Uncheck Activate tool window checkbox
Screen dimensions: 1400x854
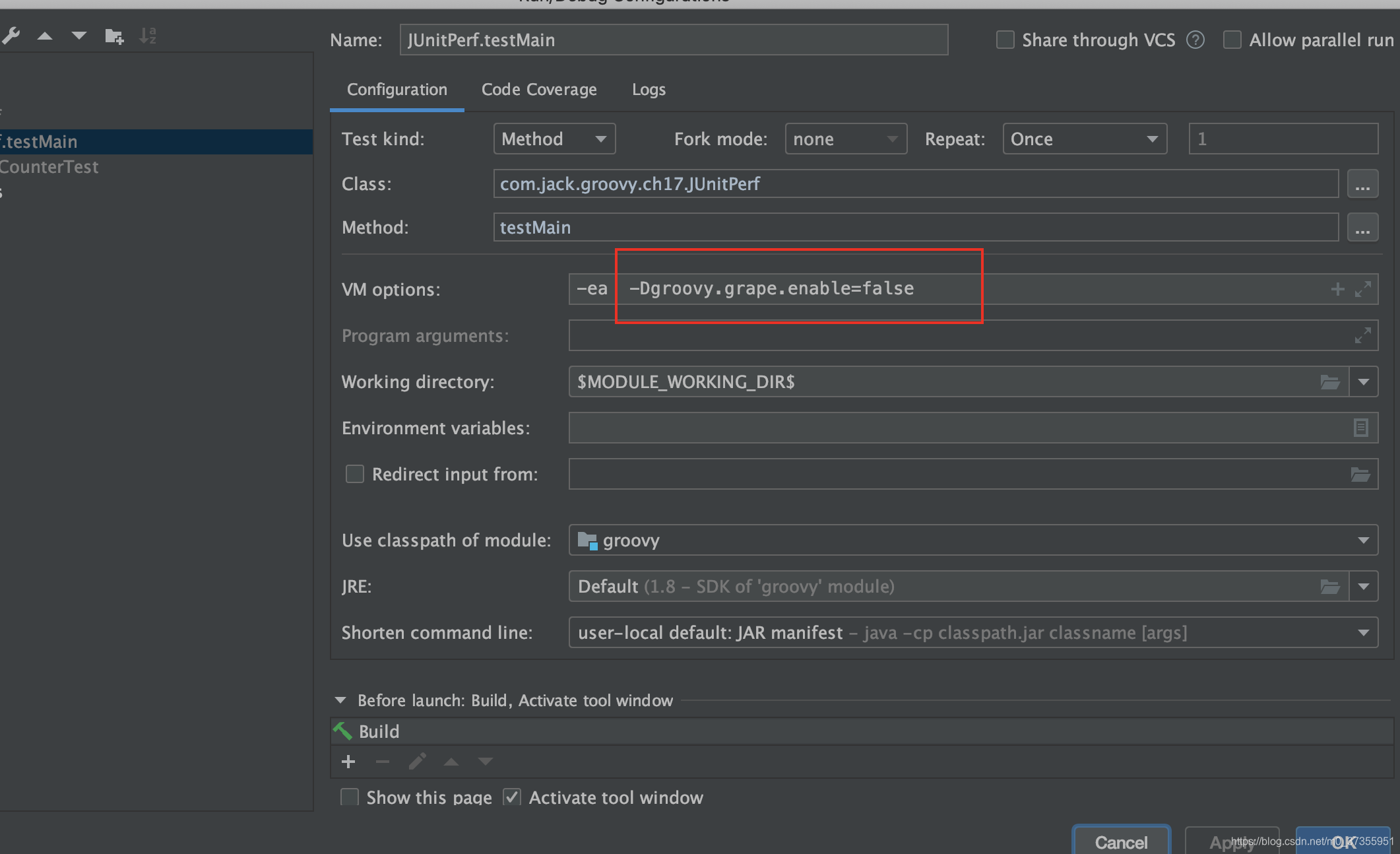pos(512,797)
